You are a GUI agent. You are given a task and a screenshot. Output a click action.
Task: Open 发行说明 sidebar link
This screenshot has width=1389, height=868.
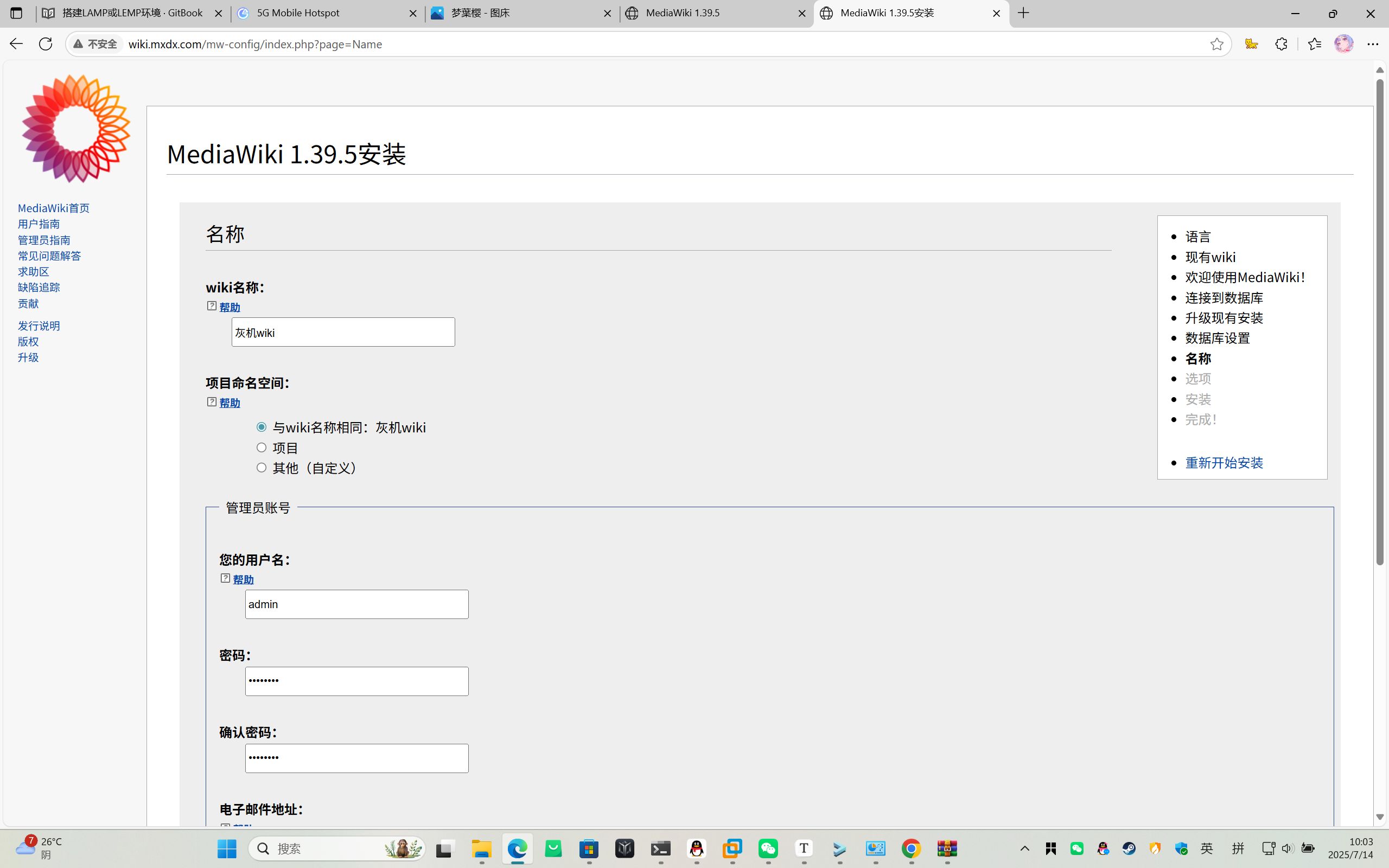(x=39, y=325)
